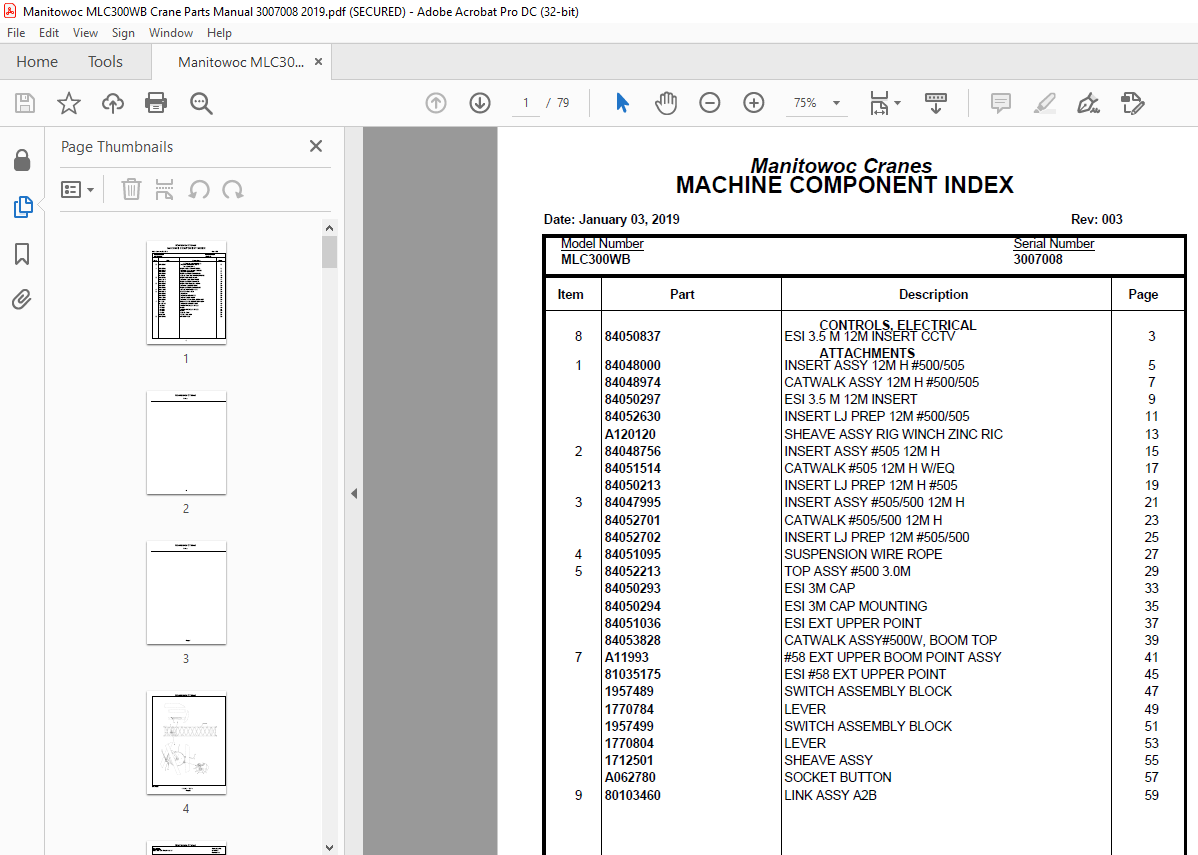This screenshot has height=855, width=1198.
Task: Switch to the Home tab
Action: (x=37, y=62)
